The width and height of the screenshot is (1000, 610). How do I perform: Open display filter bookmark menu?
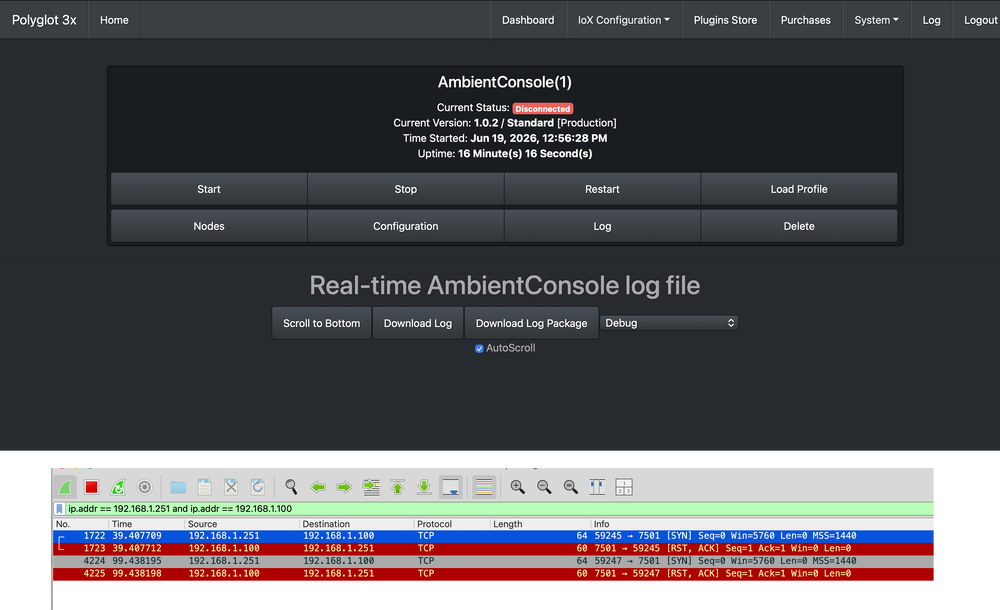point(59,509)
